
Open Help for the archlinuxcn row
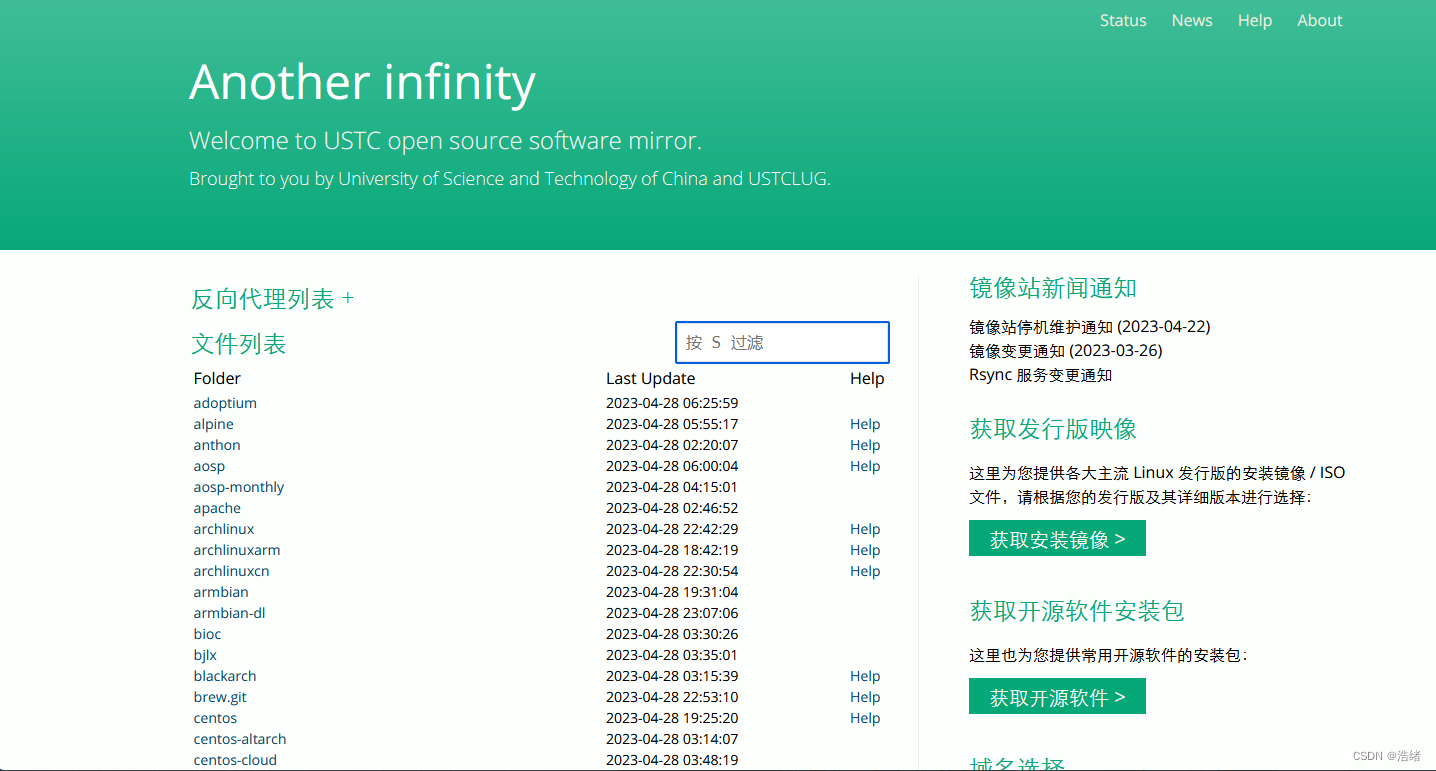coord(865,571)
